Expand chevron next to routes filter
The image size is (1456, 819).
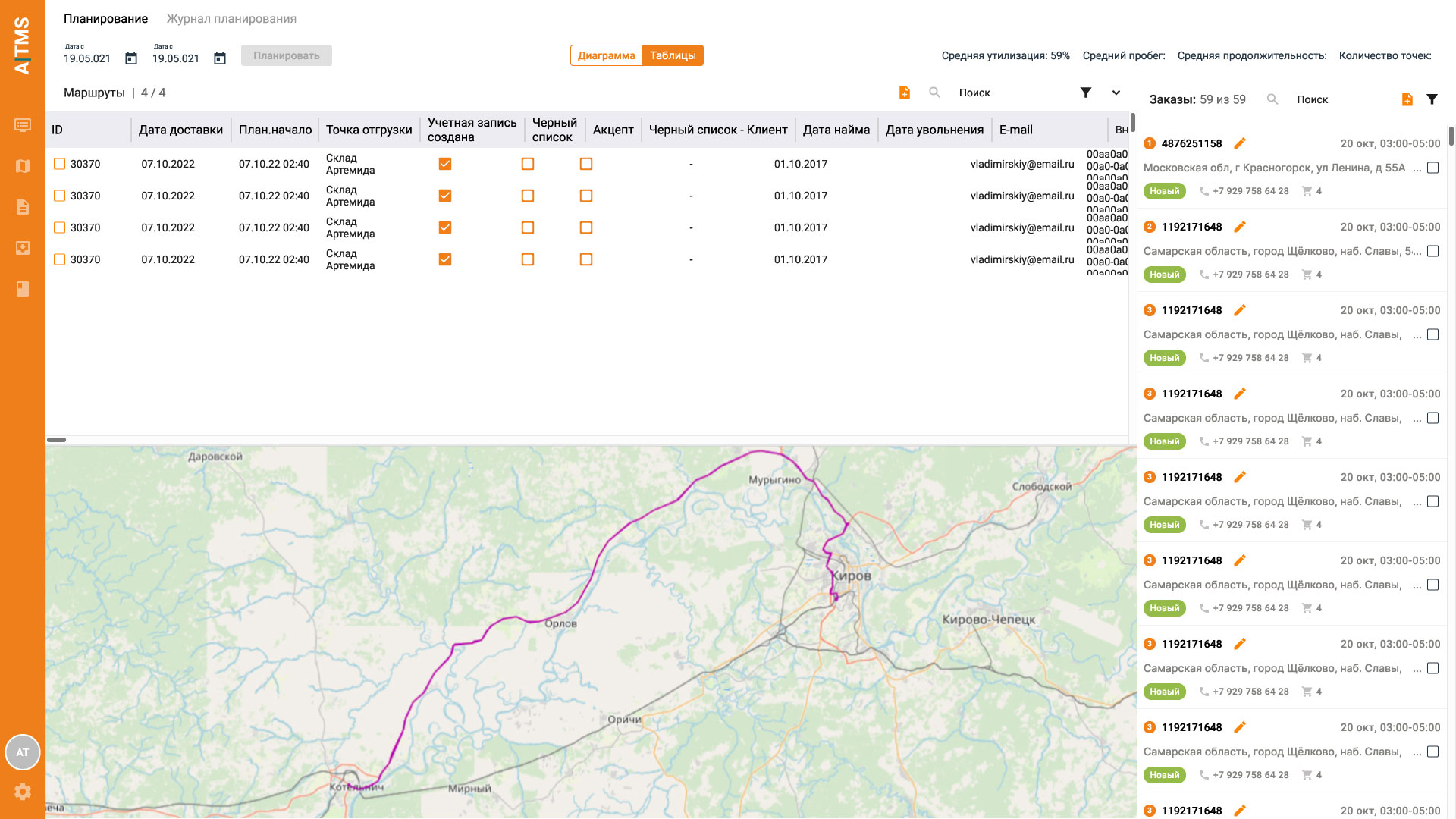tap(1116, 93)
